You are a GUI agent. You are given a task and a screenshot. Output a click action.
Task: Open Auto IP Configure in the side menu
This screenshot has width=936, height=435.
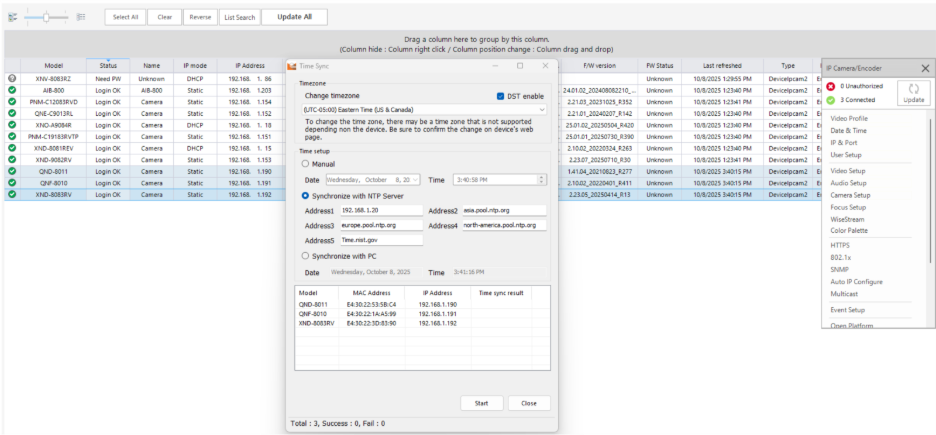[x=856, y=282]
